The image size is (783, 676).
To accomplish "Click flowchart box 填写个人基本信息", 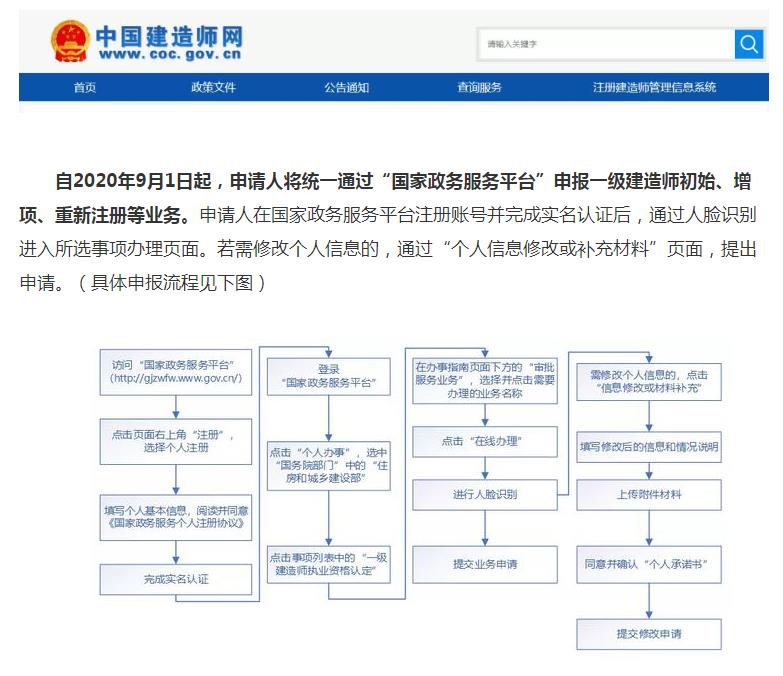I will point(176,517).
